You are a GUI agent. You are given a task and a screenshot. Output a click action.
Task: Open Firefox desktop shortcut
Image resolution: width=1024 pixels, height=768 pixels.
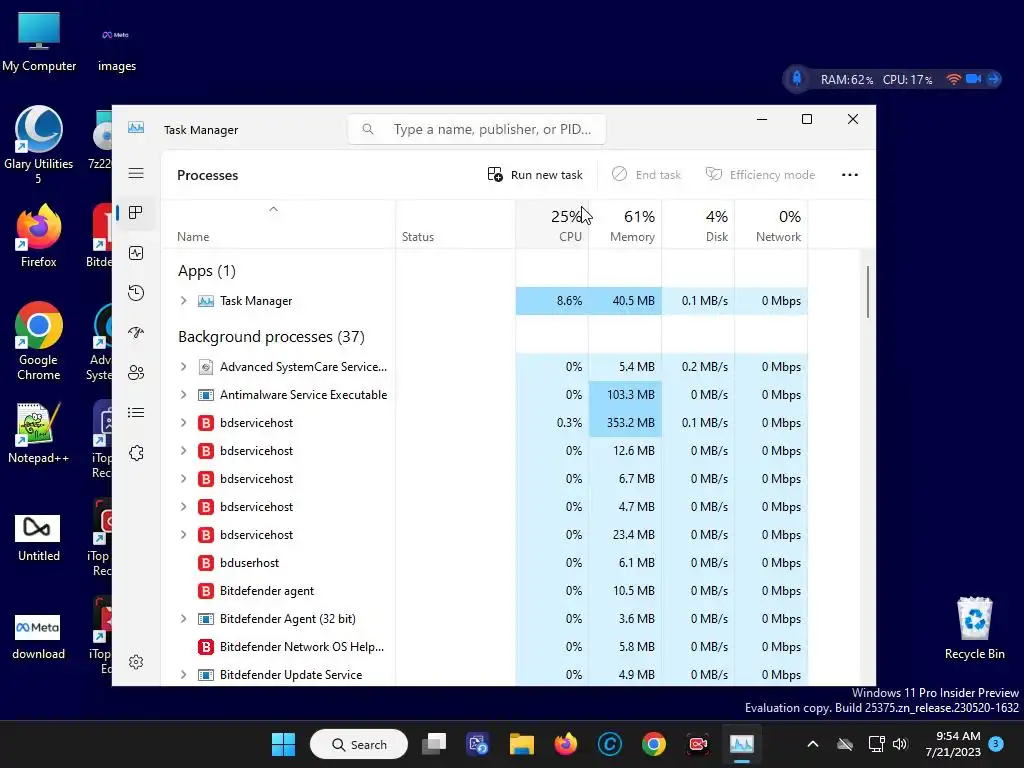[x=39, y=235]
